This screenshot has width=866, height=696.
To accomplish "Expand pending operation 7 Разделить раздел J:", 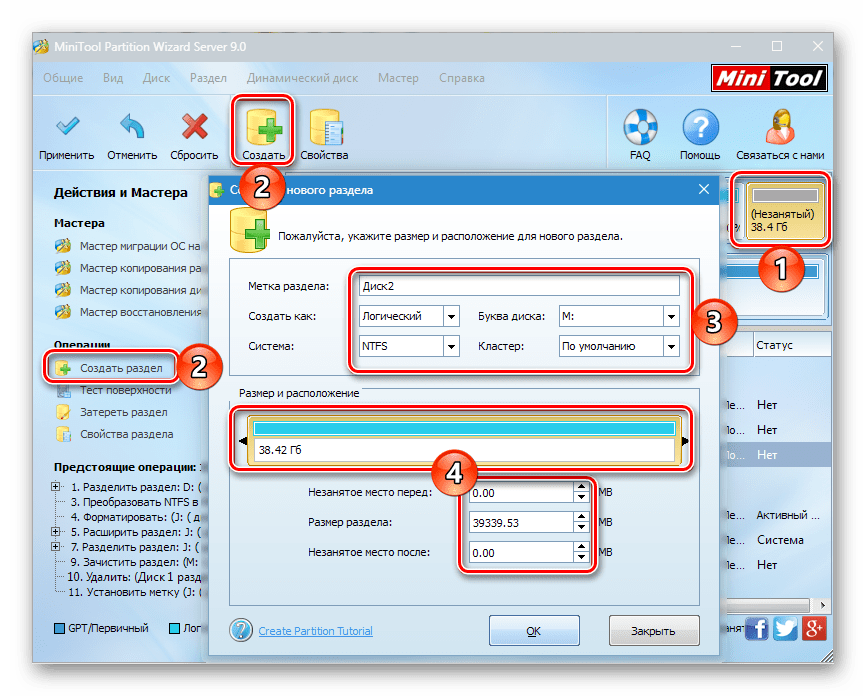I will 55,546.
